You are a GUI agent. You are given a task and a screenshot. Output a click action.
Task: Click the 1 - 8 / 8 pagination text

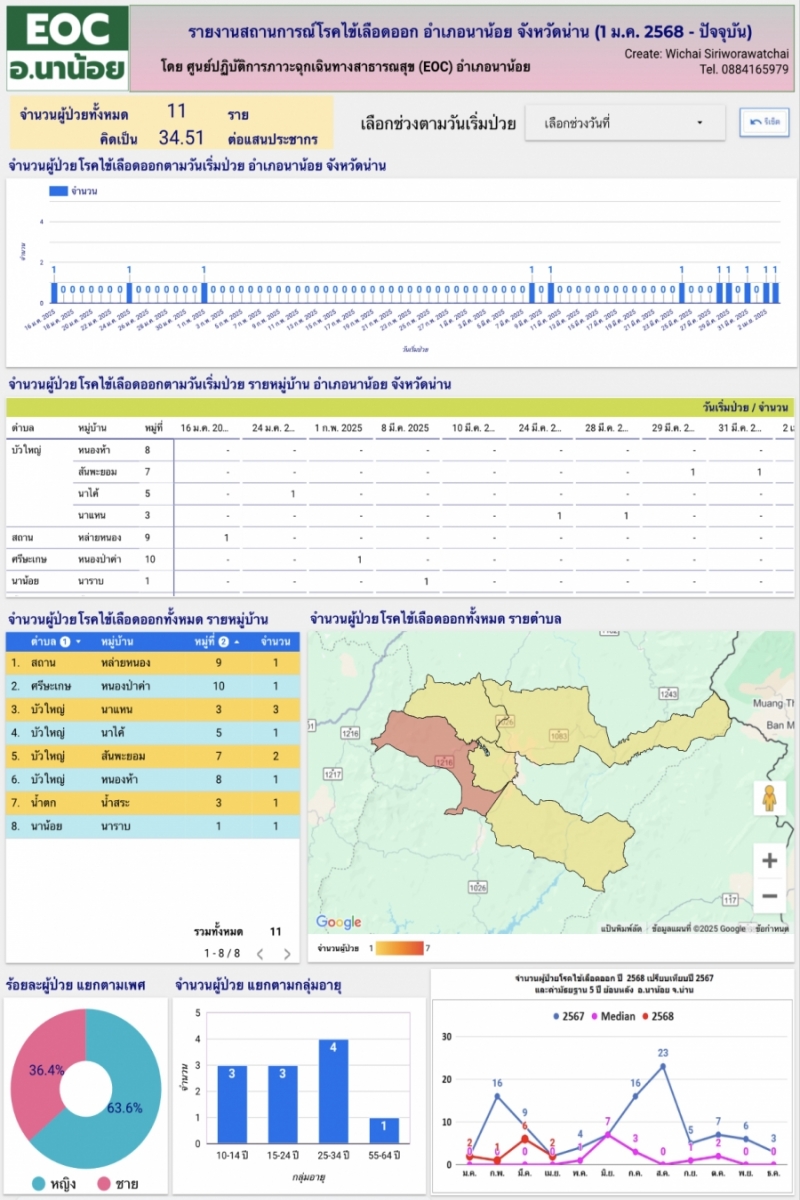click(220, 954)
